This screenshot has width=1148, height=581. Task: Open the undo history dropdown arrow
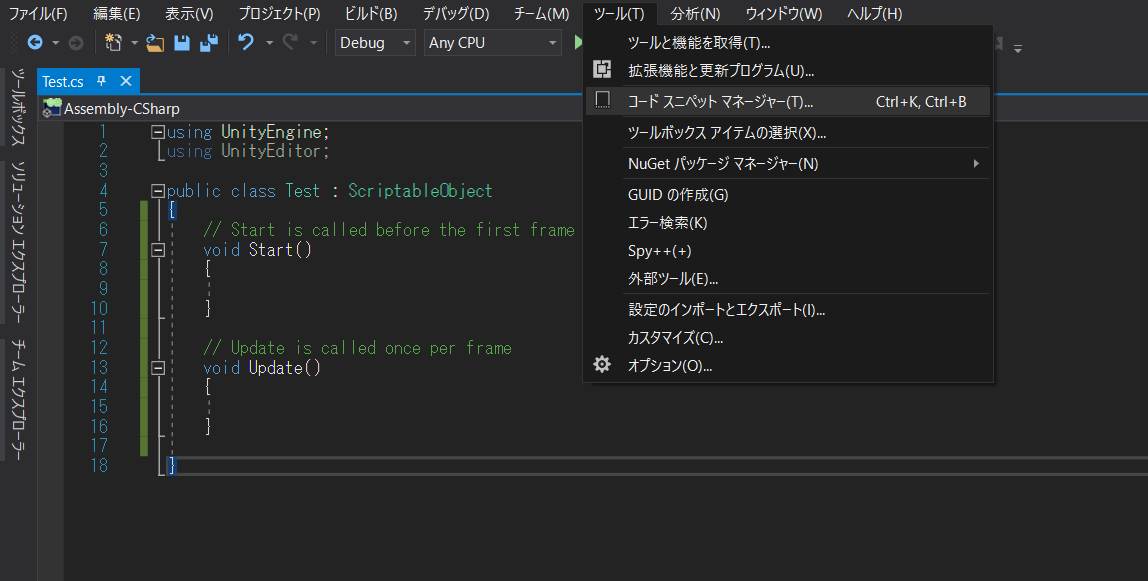click(x=269, y=43)
